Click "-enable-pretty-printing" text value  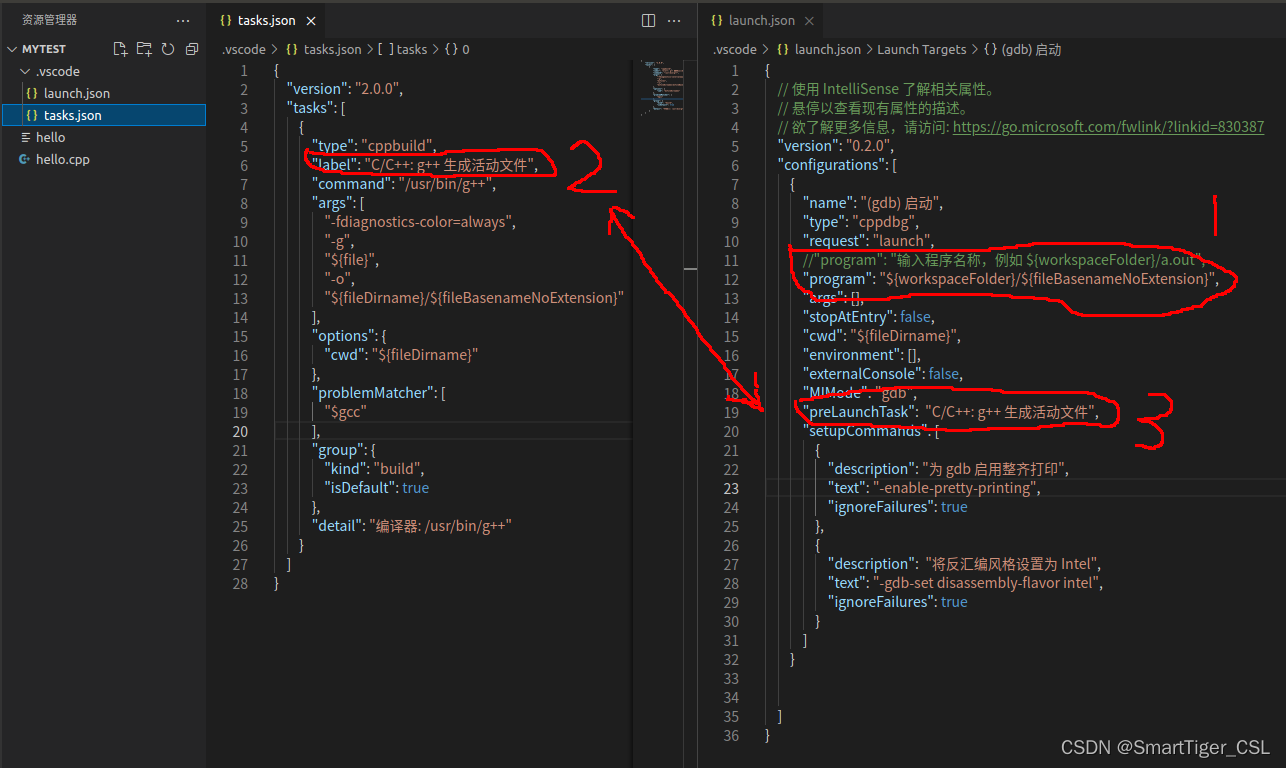coord(956,488)
